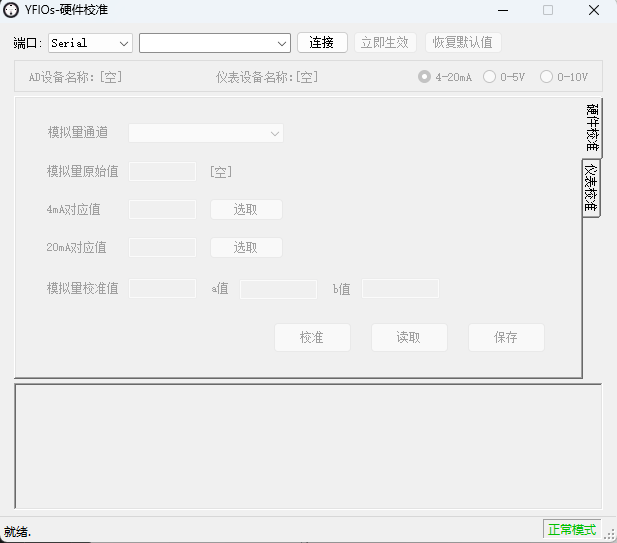Click the a值 input field
This screenshot has height=543, width=617.
(x=279, y=289)
